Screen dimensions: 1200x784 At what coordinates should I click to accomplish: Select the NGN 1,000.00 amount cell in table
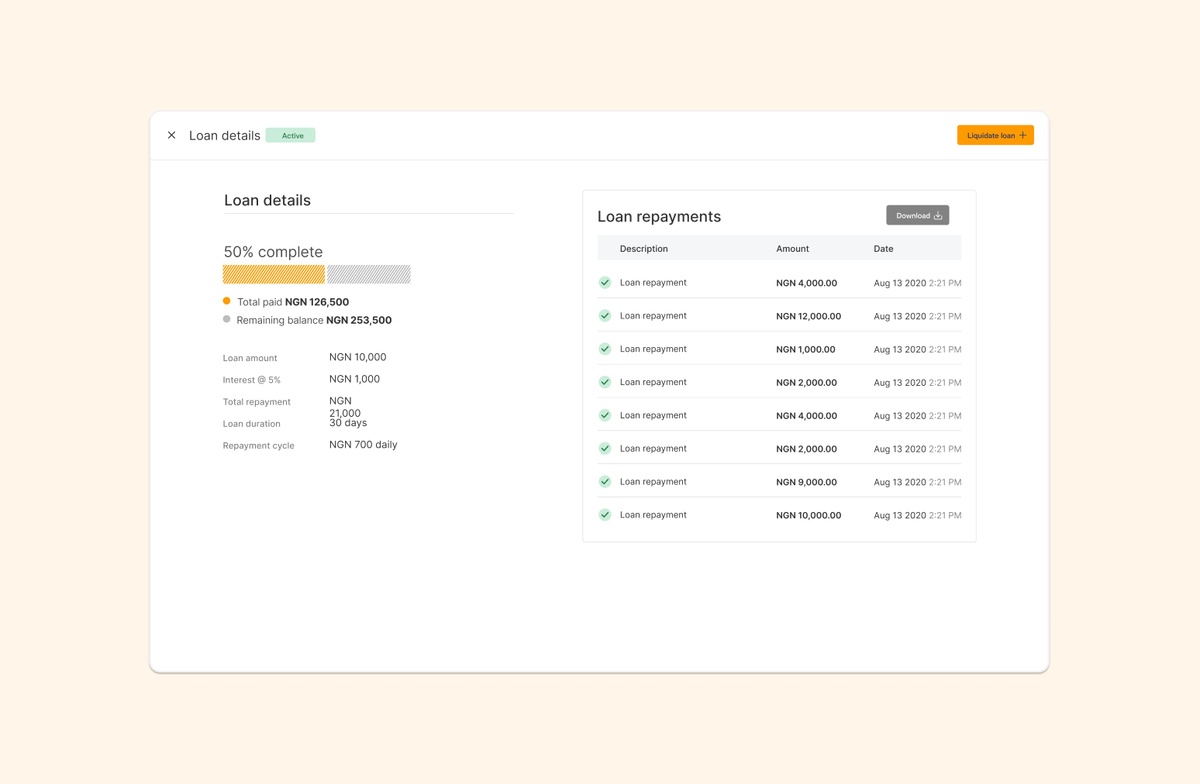click(806, 349)
